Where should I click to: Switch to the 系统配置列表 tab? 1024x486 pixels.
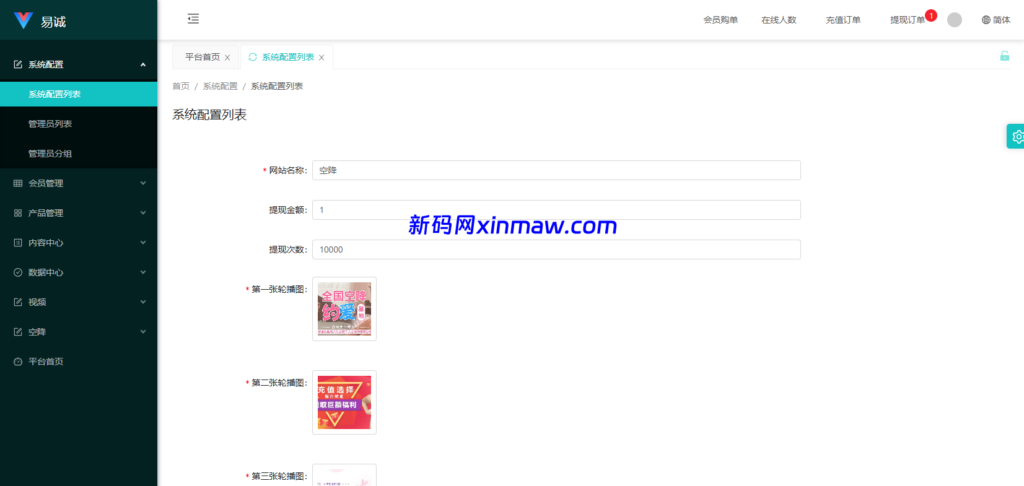tap(287, 57)
